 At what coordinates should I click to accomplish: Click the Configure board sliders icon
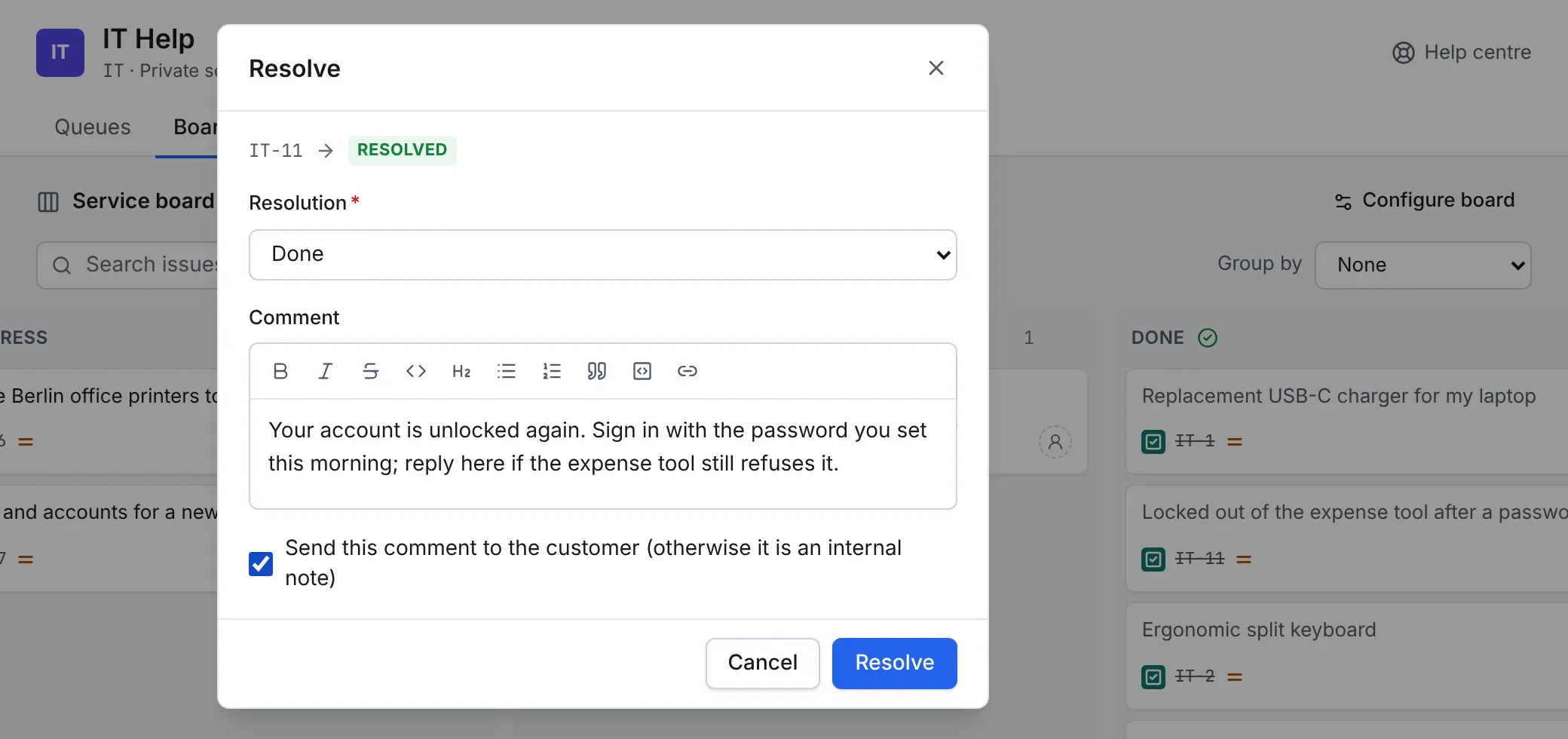(1343, 201)
